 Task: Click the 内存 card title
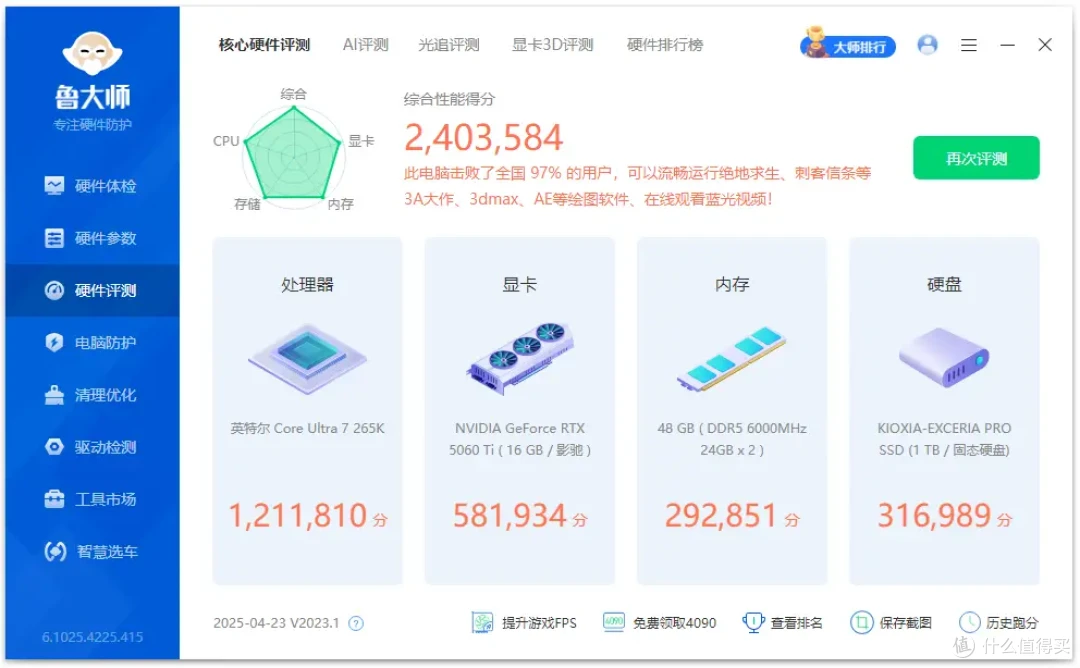click(x=732, y=284)
